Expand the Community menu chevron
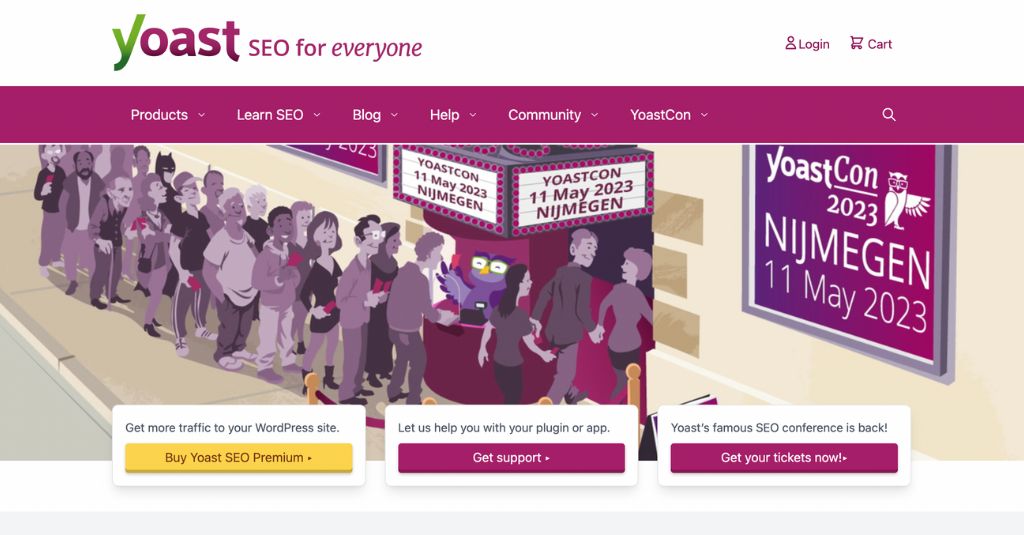The width and height of the screenshot is (1024, 535). click(x=595, y=115)
